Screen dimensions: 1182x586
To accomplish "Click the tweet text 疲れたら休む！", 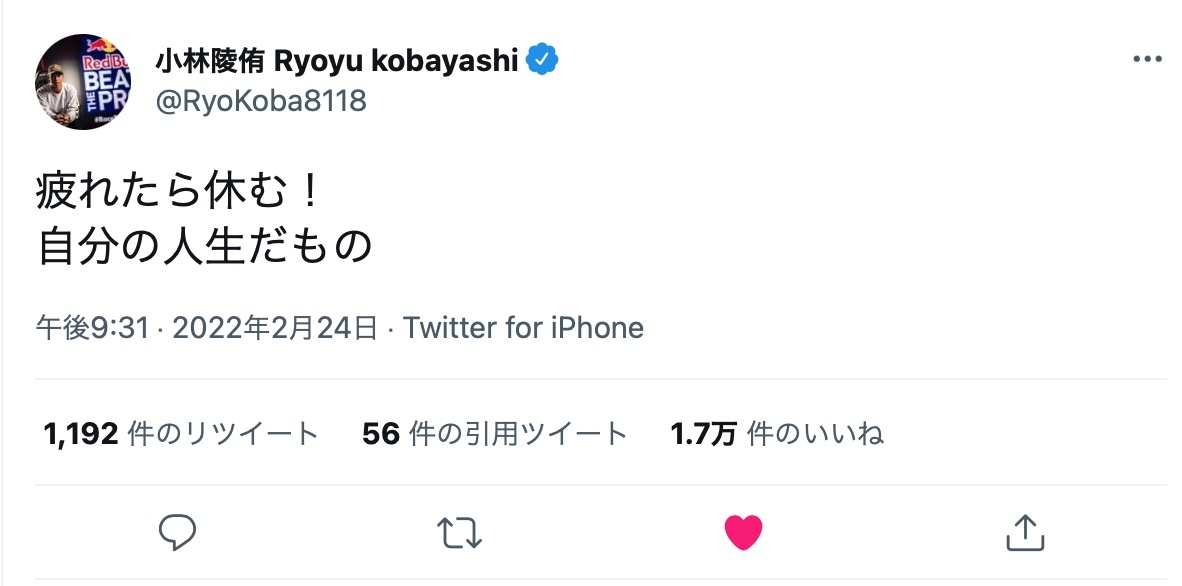I will [x=180, y=191].
